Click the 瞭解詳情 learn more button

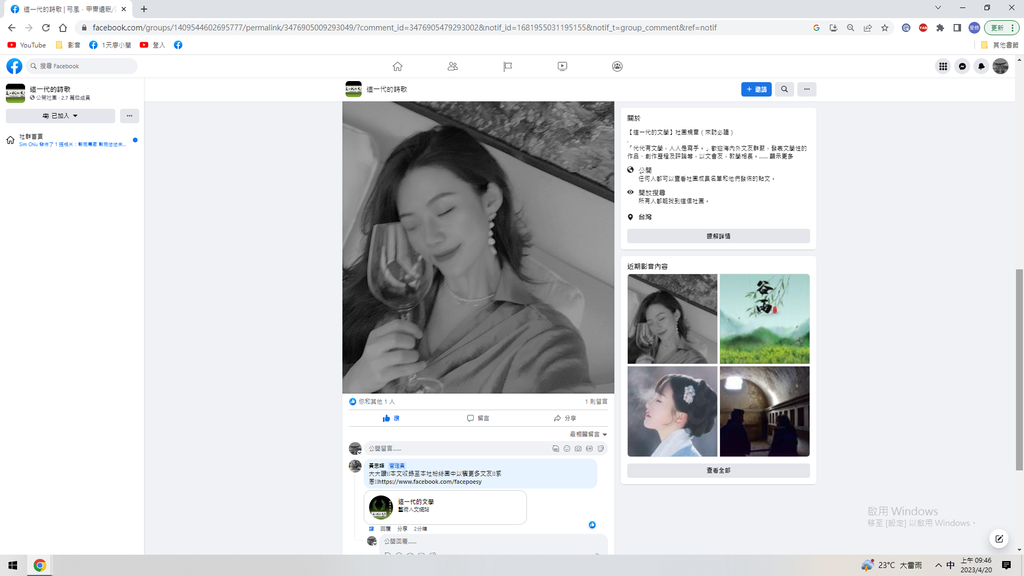point(718,236)
